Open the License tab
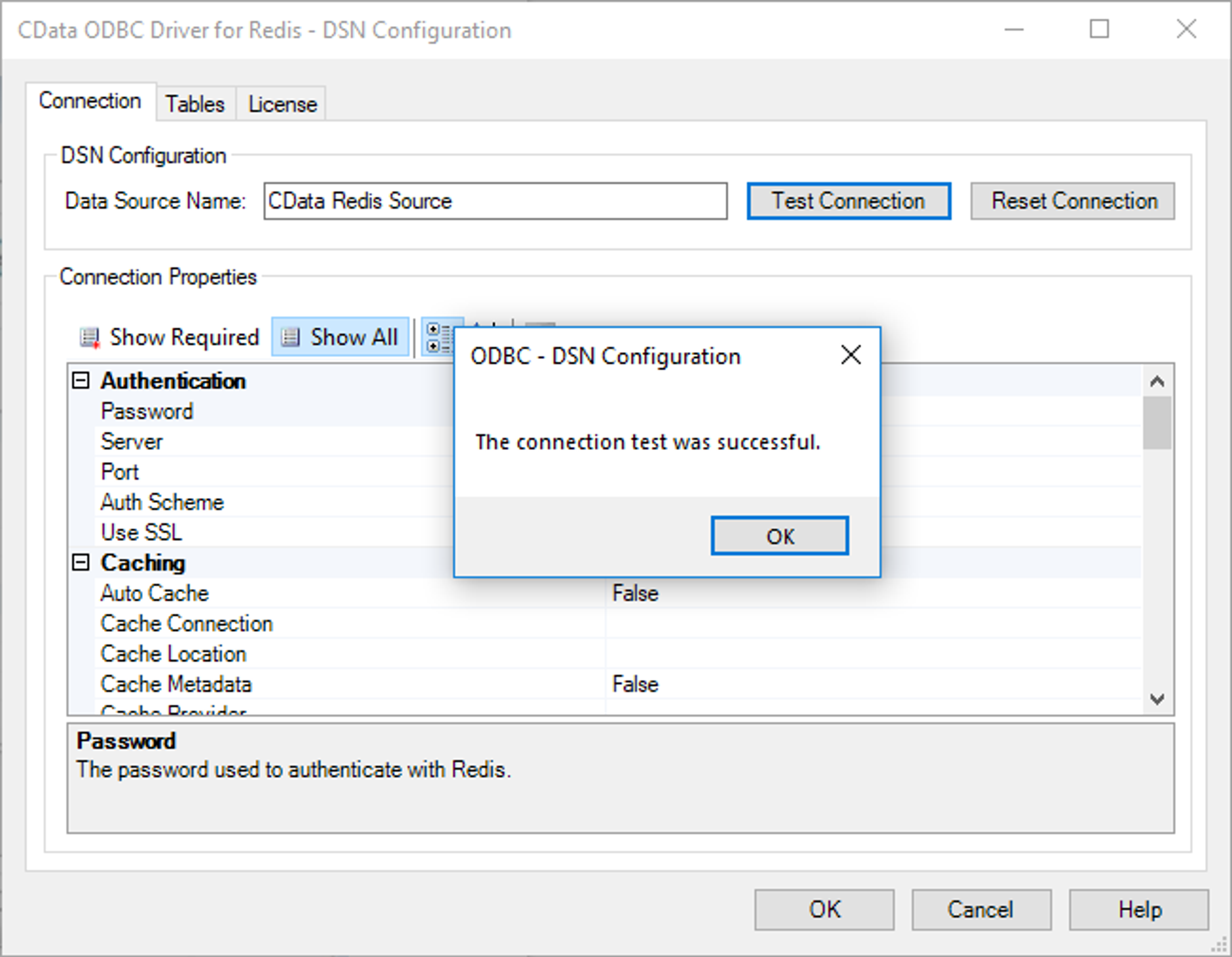 coord(282,104)
